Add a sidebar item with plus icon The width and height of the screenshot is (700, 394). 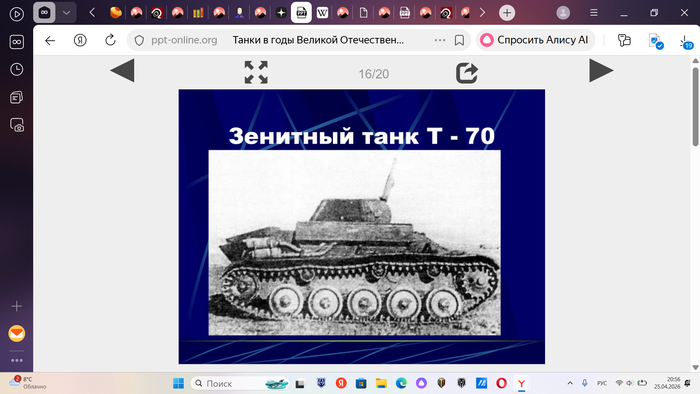[x=17, y=306]
